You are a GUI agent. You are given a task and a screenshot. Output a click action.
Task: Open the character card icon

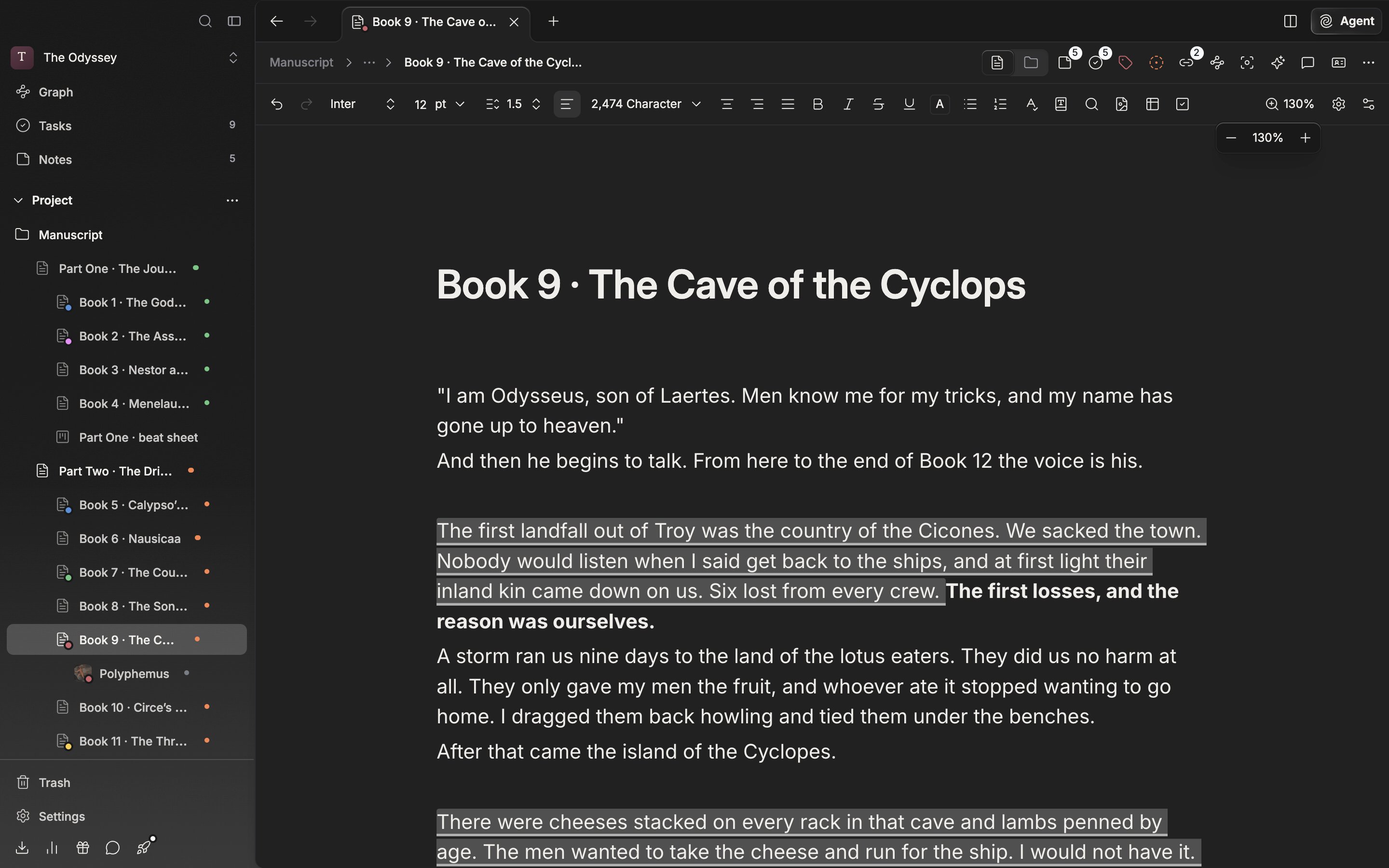(1338, 63)
